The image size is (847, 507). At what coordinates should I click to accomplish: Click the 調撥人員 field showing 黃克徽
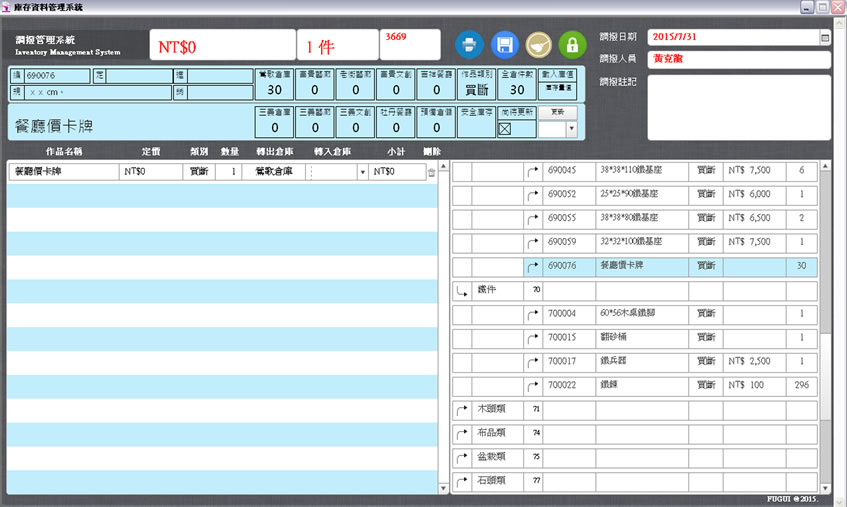tap(738, 59)
